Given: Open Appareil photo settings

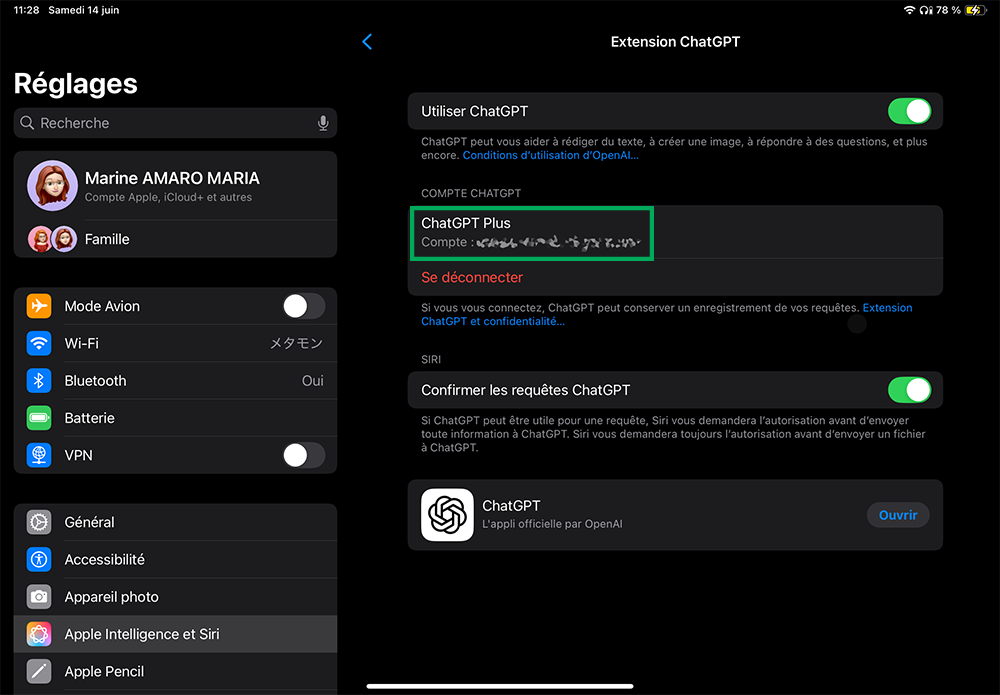Looking at the screenshot, I should pos(175,597).
